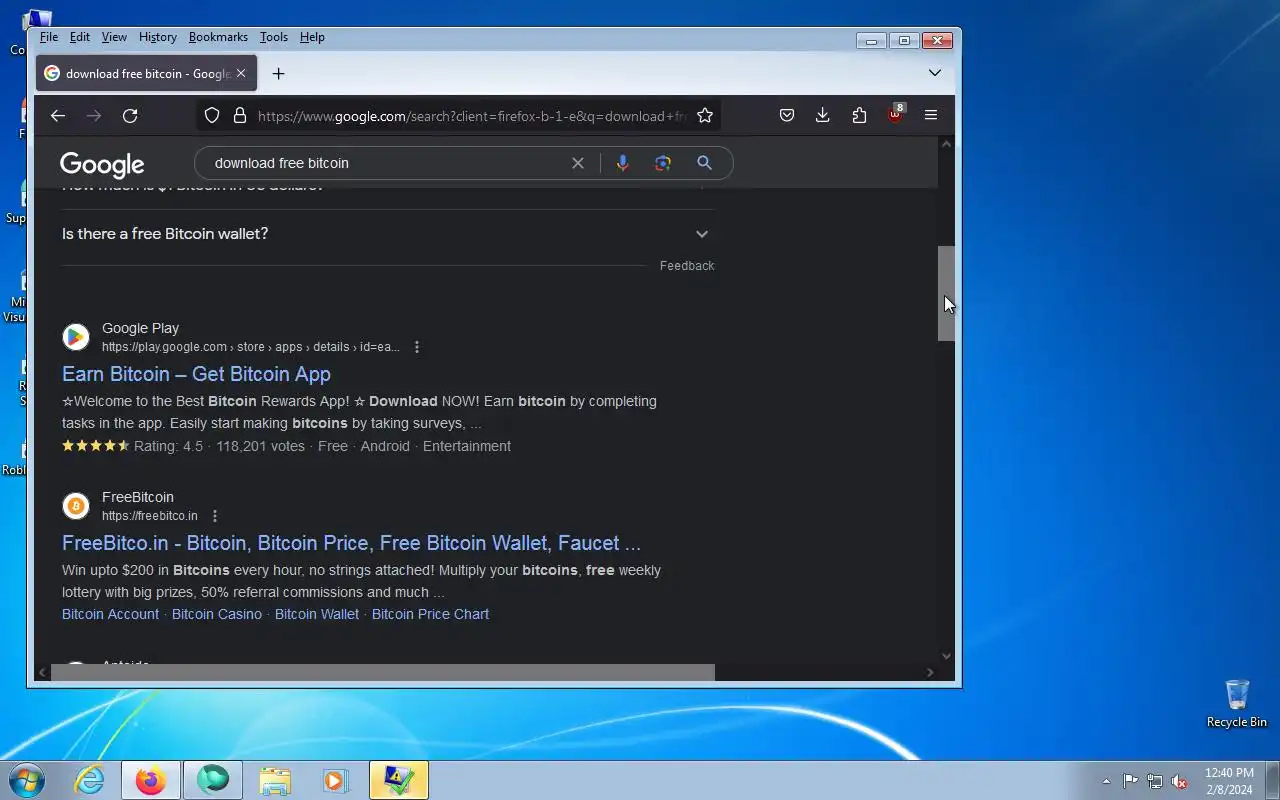
Task: Click the horizontal scroll-right arrow
Action: coord(930,672)
